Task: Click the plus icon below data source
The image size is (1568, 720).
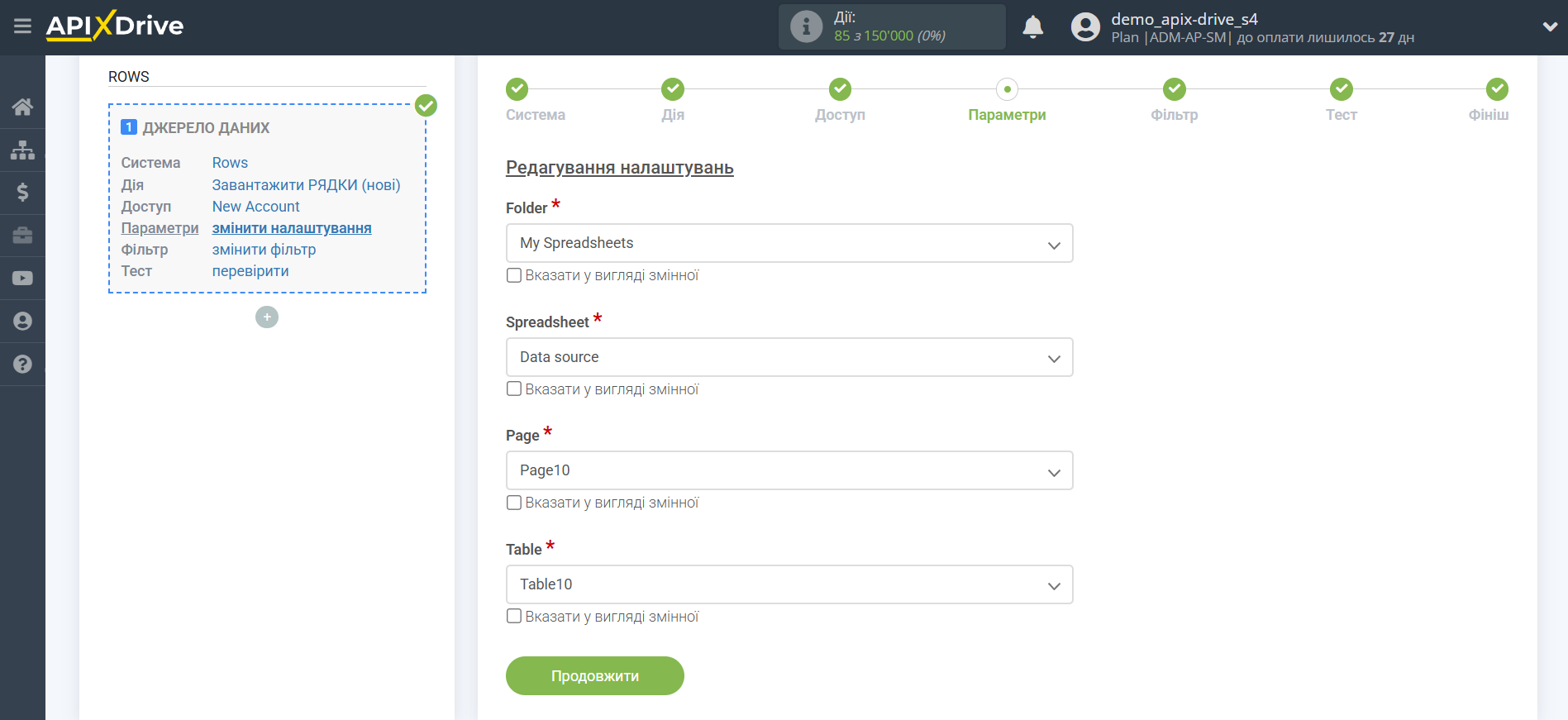Action: [x=267, y=317]
